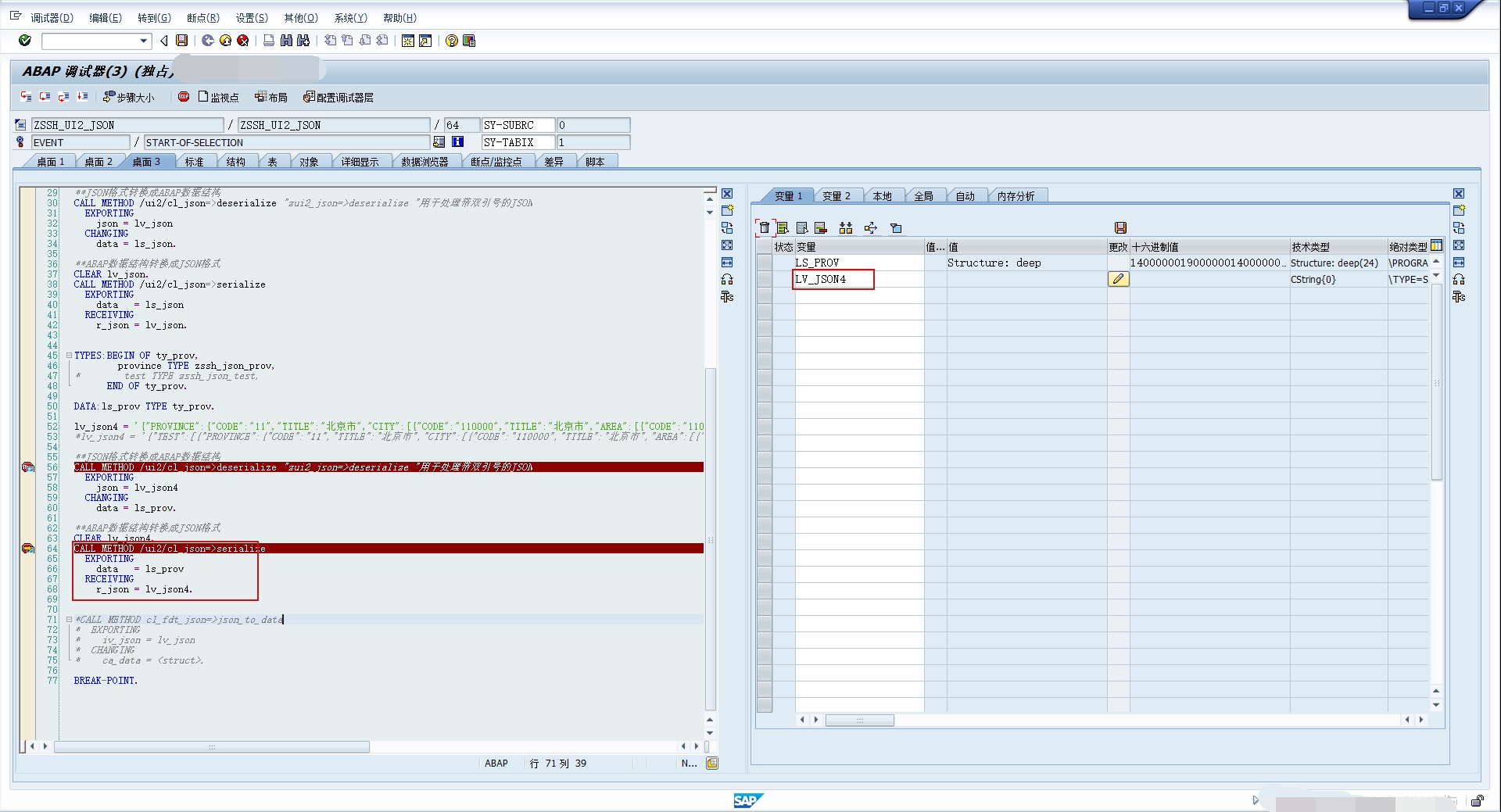
Task: Click the ZSSH_UI2_JSON program name field
Action: 127,125
